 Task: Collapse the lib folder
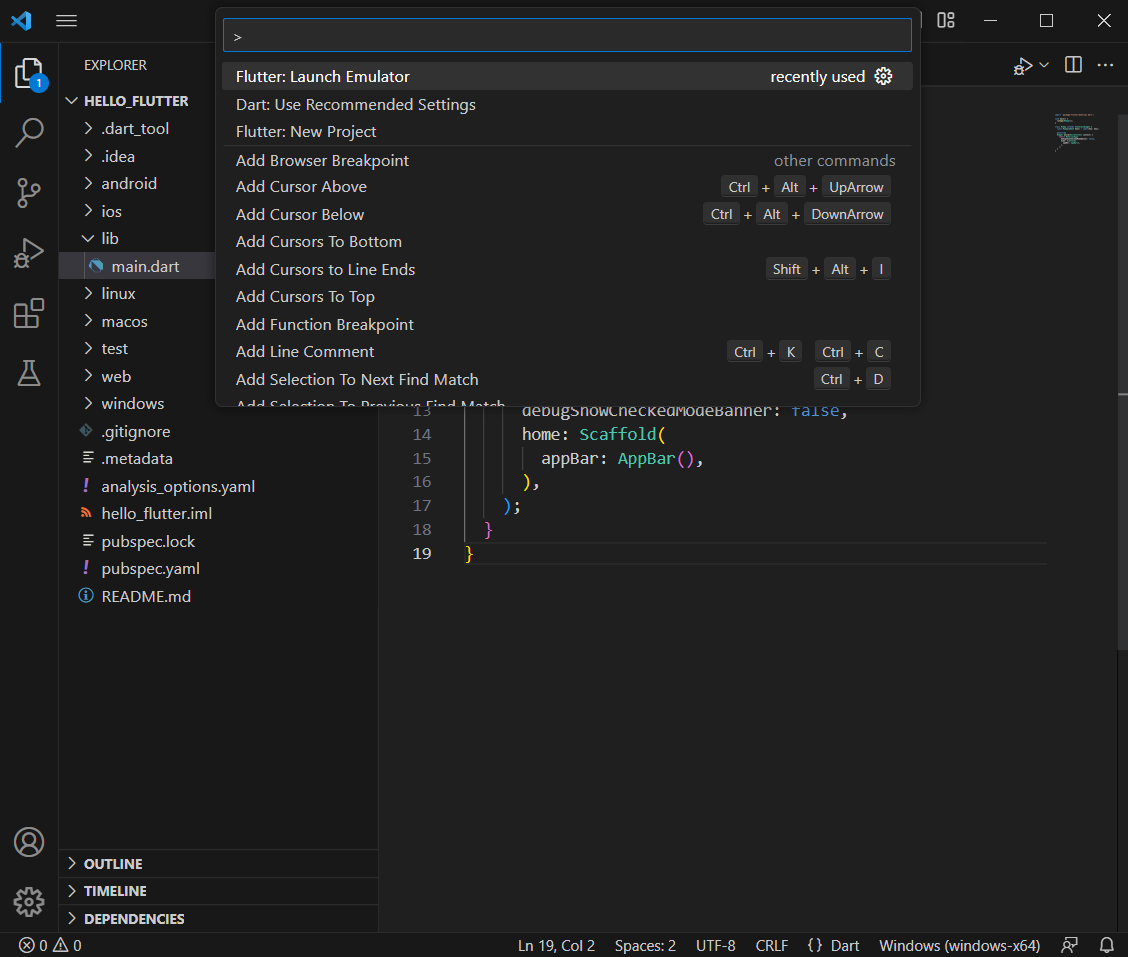point(137,239)
